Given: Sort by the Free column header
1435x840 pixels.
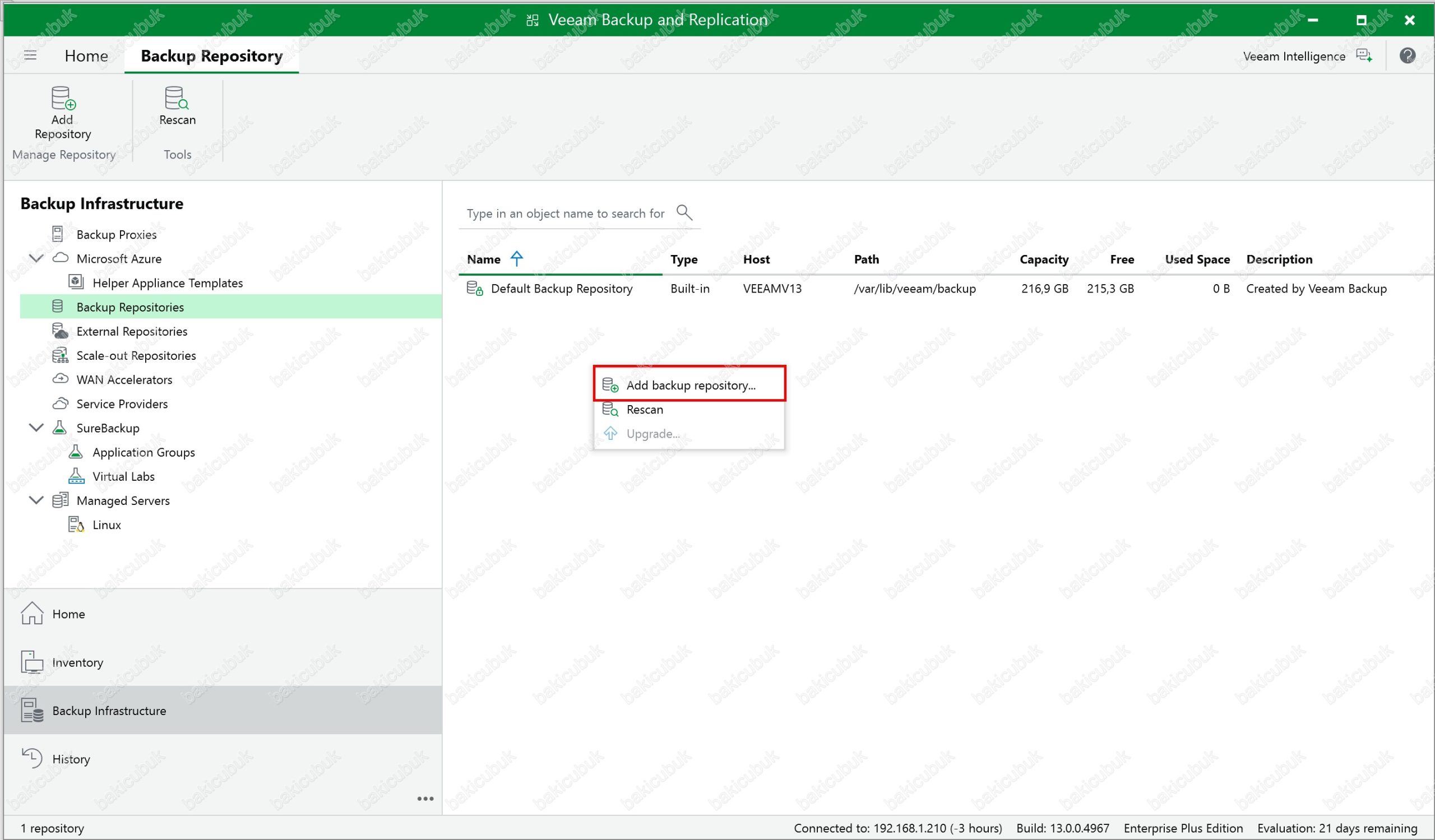Looking at the screenshot, I should (x=1122, y=259).
